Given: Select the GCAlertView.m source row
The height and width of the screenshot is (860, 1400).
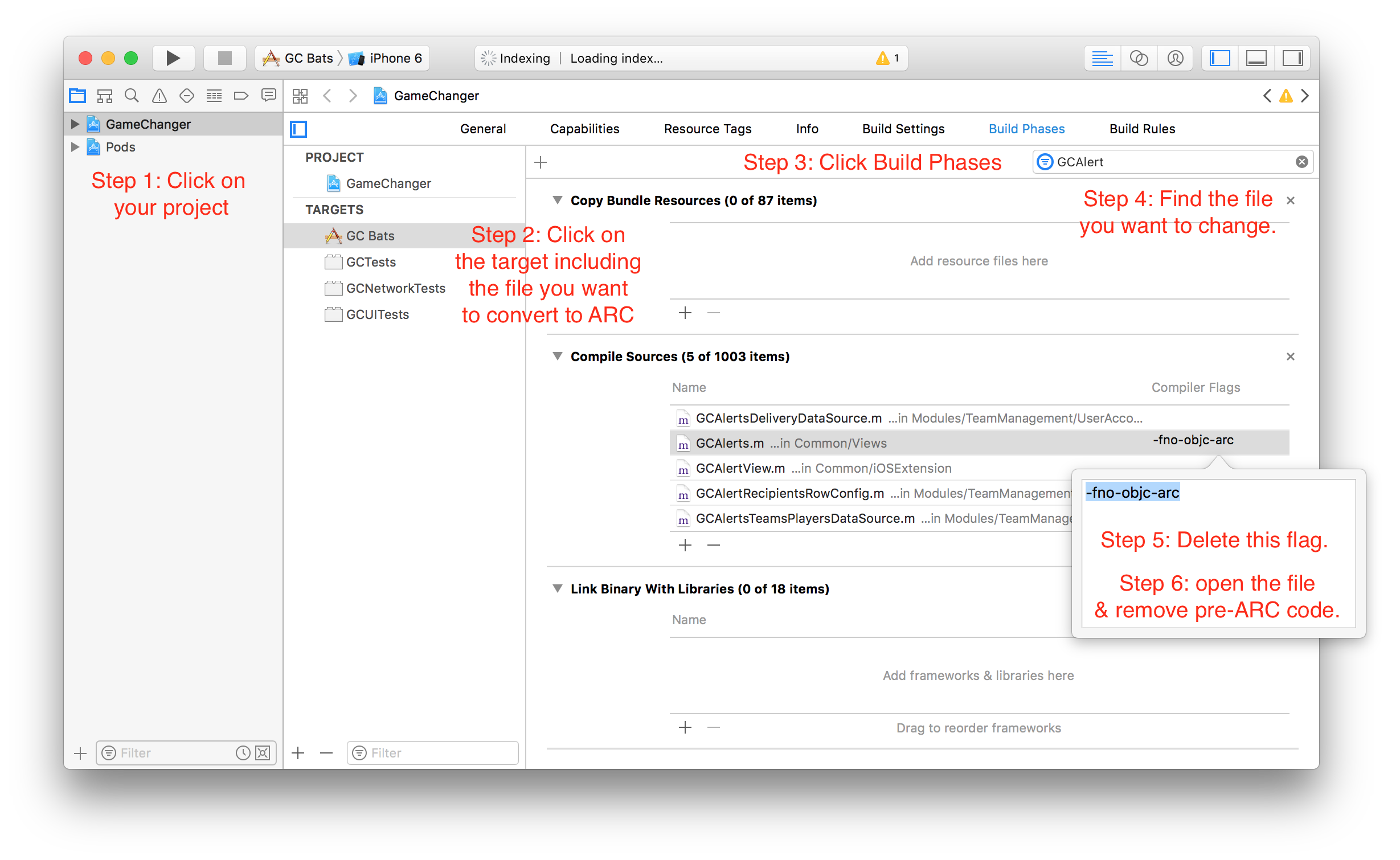Looking at the screenshot, I should (871, 468).
